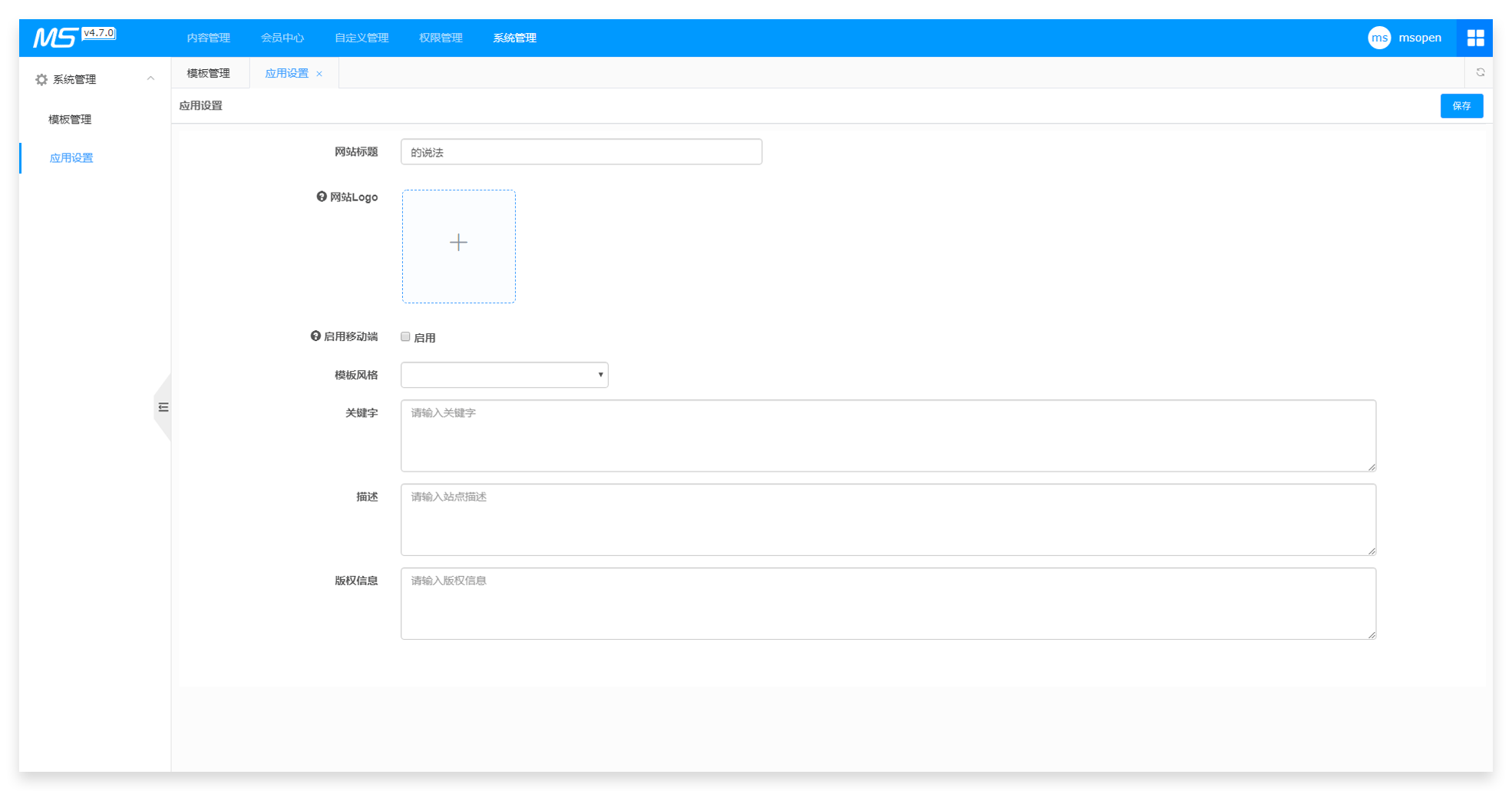The image size is (1512, 791).
Task: Enable the 启用 mobile checkbox
Action: pos(405,336)
